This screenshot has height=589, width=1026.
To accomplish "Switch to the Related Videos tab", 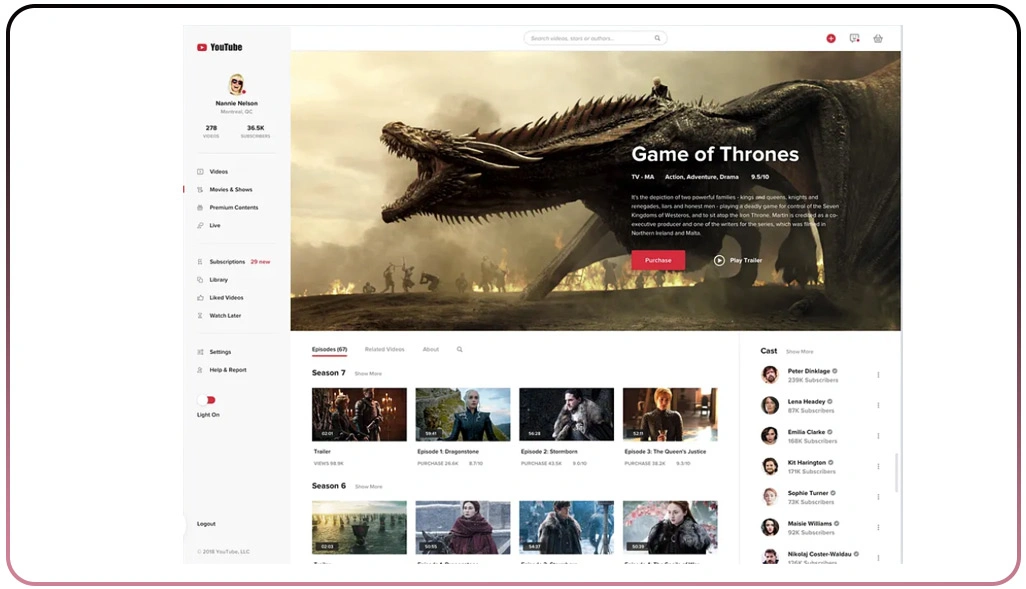I will pos(384,350).
